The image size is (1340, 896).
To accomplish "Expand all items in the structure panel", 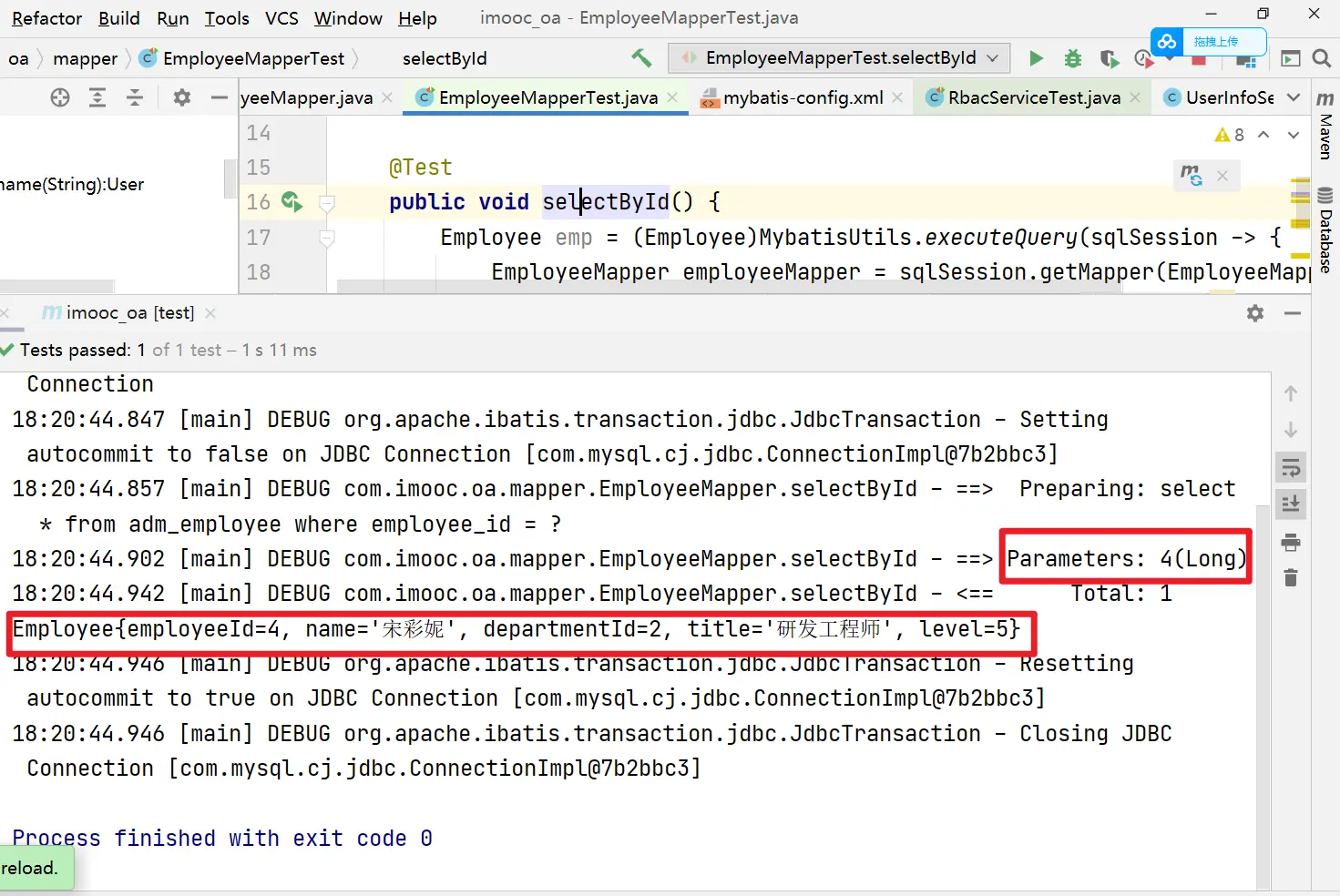I will tap(97, 97).
